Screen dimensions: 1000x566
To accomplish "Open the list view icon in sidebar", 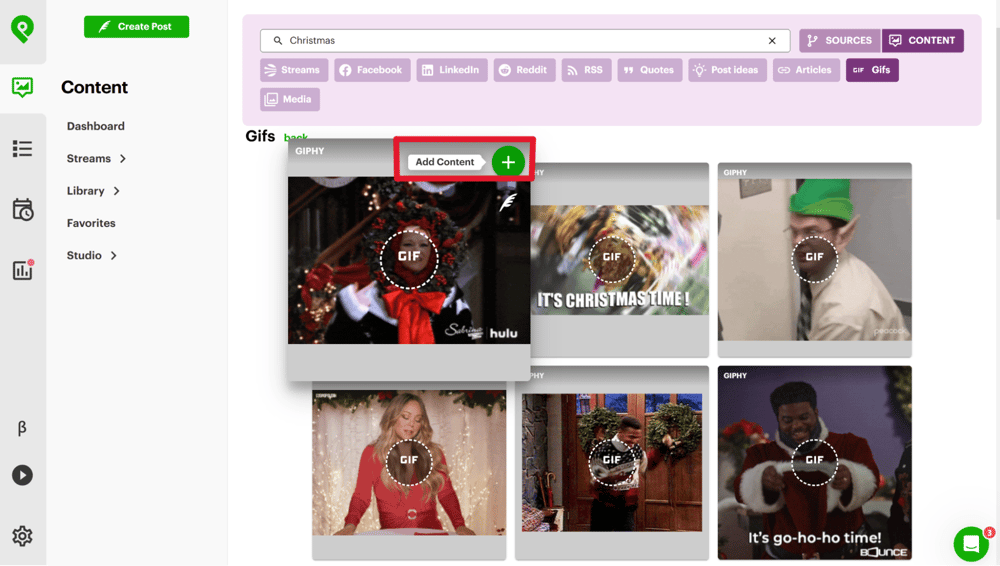I will tap(22, 149).
